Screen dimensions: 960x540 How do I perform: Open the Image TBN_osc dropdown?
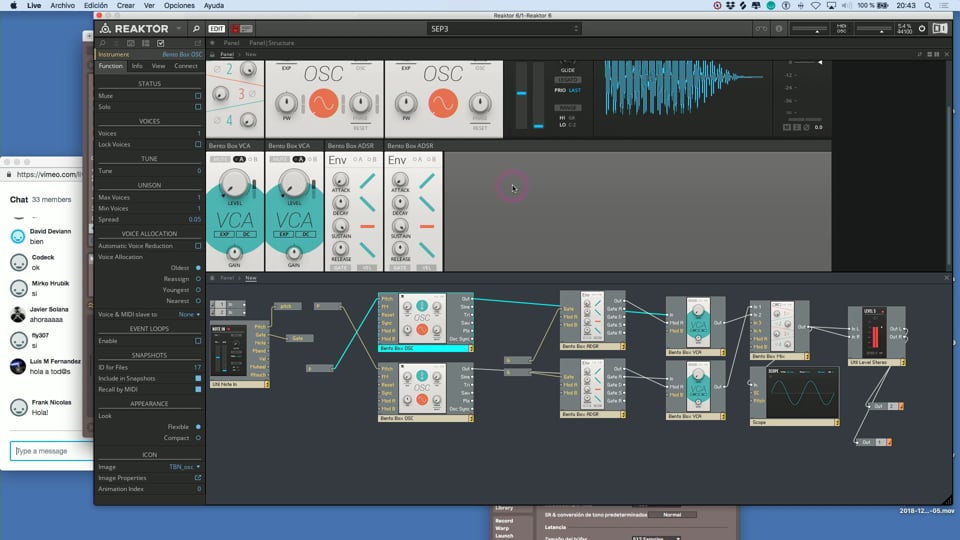pos(184,467)
